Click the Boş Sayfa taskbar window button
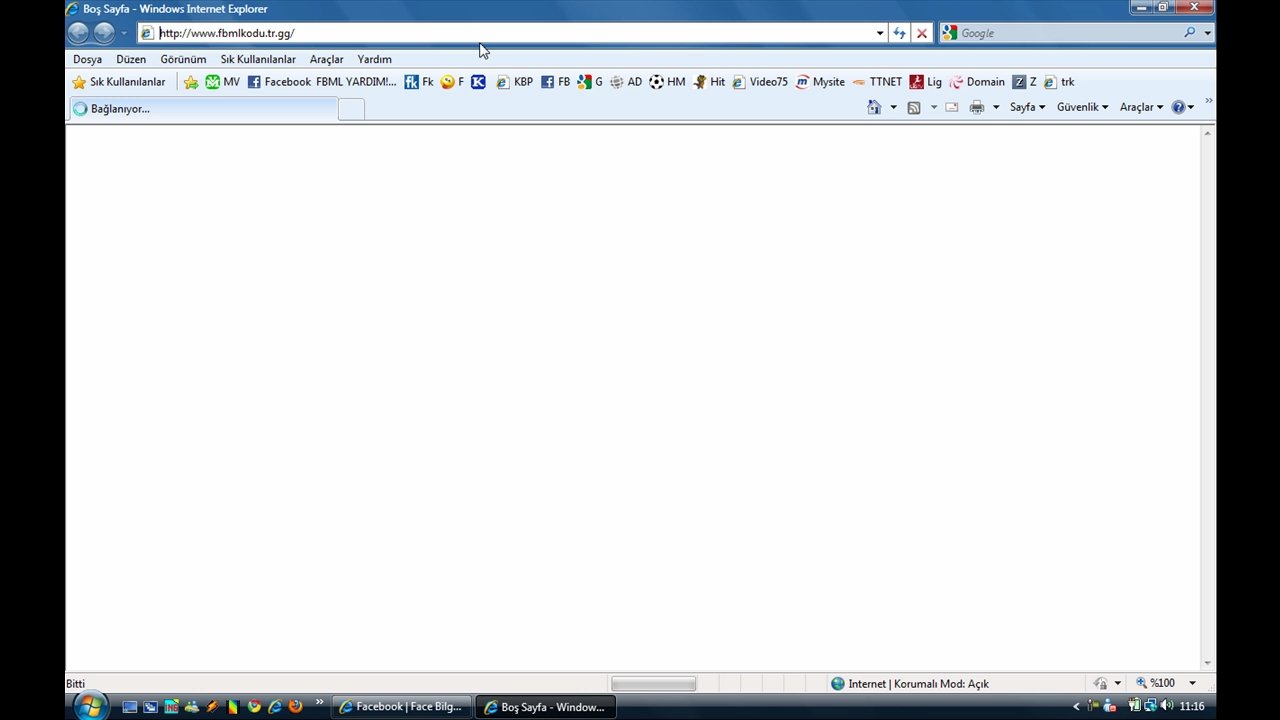The height and width of the screenshot is (720, 1280). [546, 707]
